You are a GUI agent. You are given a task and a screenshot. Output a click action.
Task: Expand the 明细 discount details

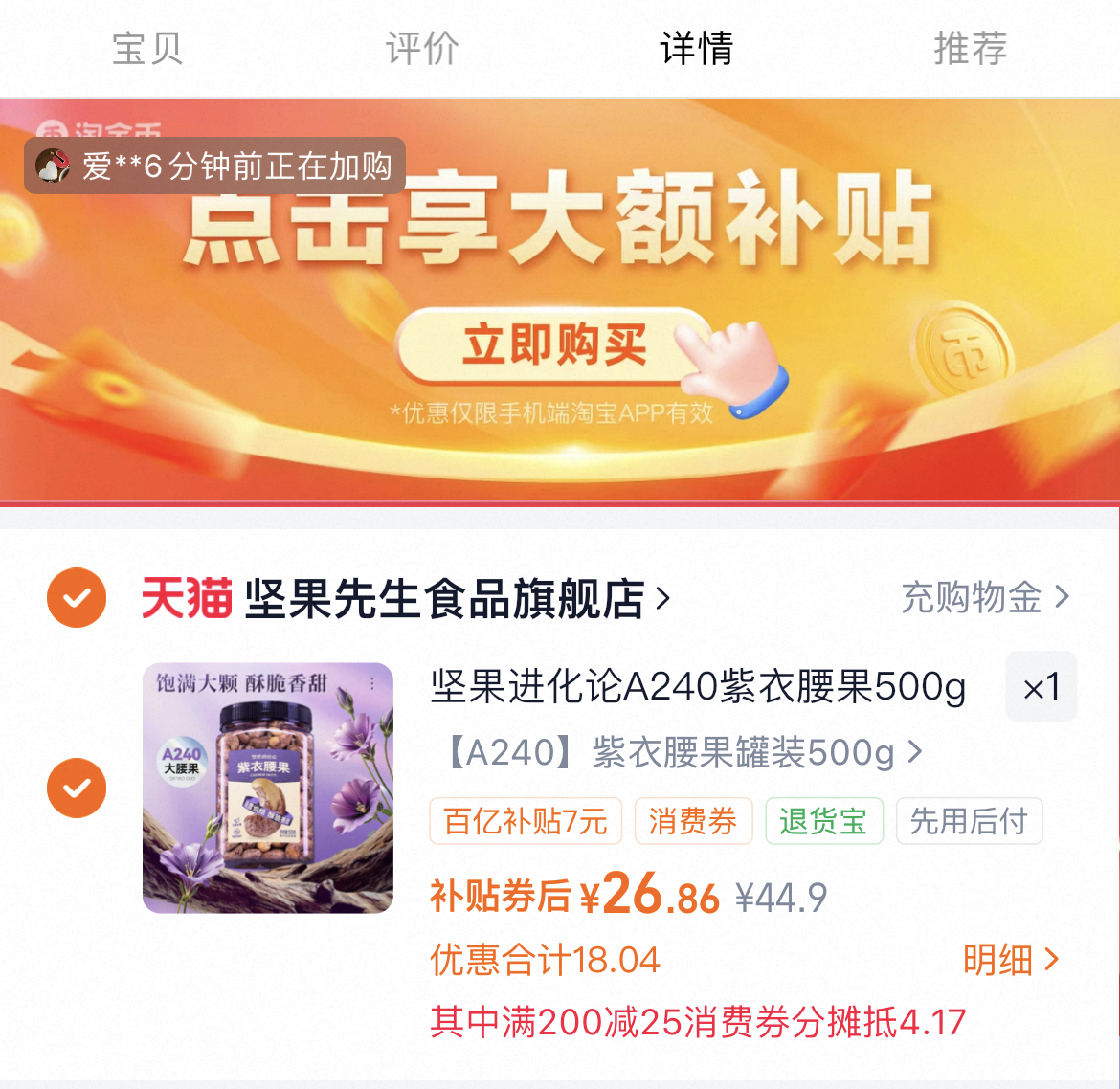tap(1010, 960)
